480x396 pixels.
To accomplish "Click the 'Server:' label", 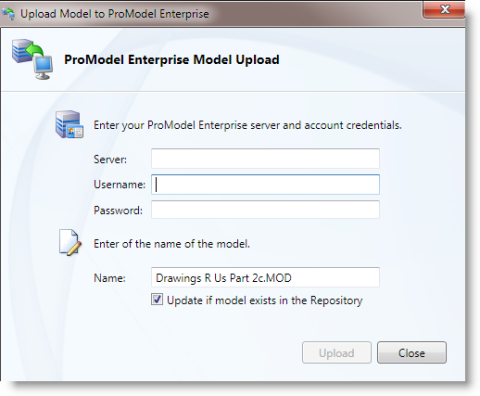I will 110,159.
